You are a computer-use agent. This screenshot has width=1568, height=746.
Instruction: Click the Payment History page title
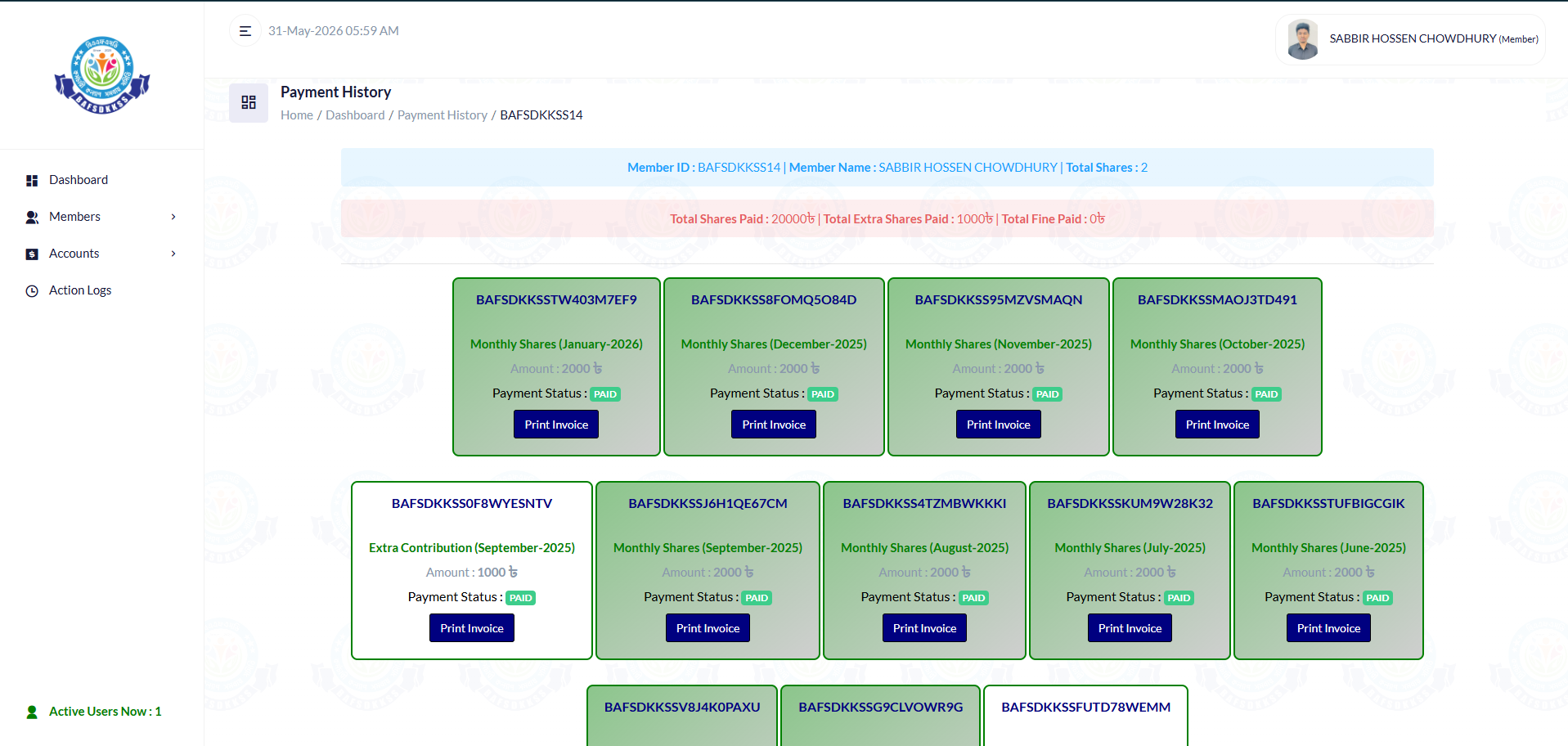[335, 92]
